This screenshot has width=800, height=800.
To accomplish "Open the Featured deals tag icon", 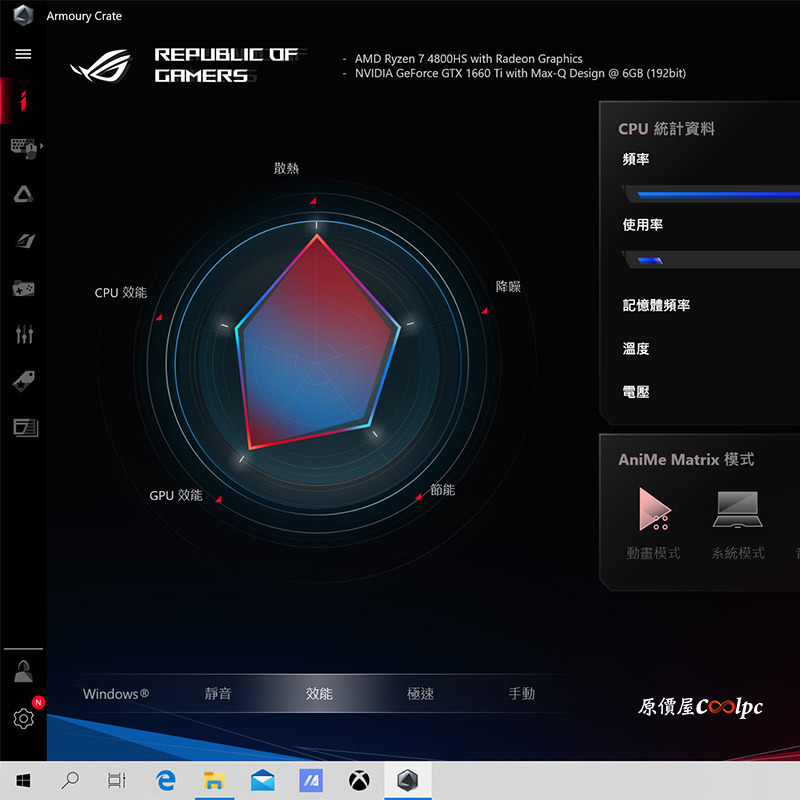I will (23, 381).
